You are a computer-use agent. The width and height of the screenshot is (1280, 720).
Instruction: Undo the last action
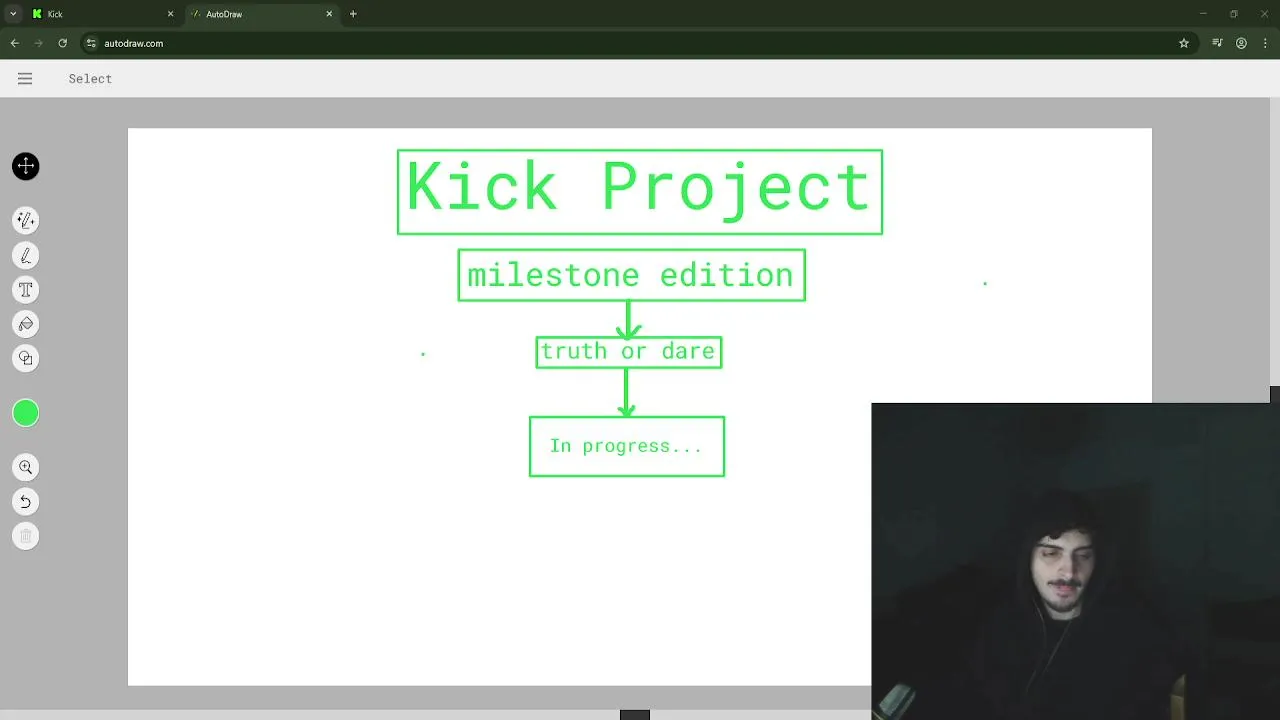tap(26, 501)
